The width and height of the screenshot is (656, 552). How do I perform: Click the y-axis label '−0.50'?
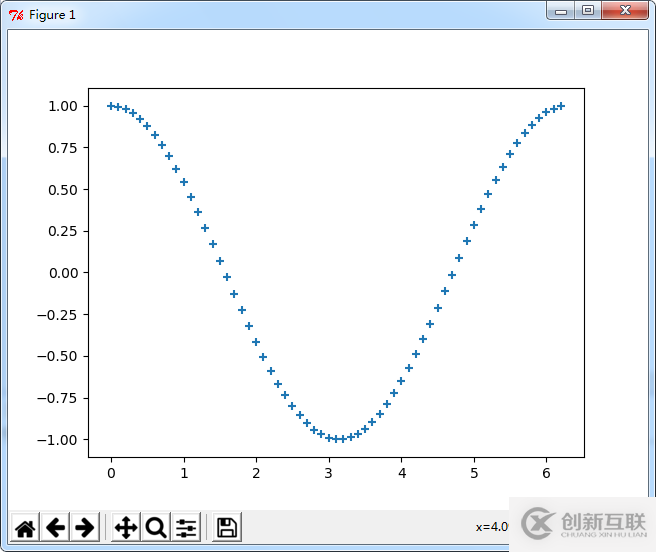click(57, 357)
